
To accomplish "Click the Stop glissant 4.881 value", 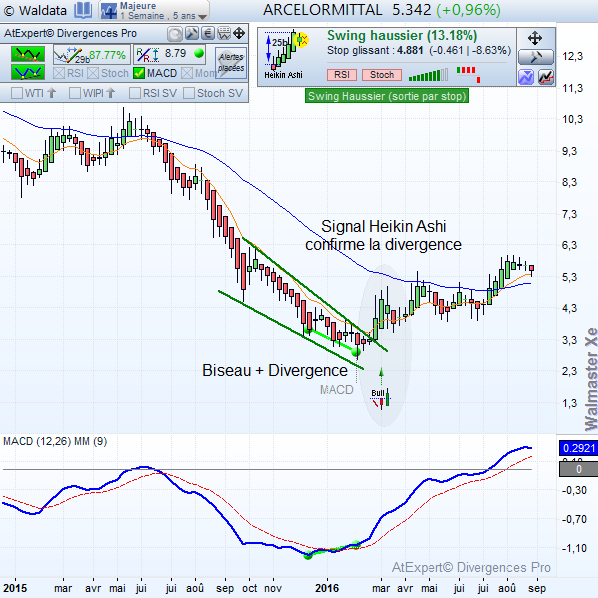I will point(410,51).
